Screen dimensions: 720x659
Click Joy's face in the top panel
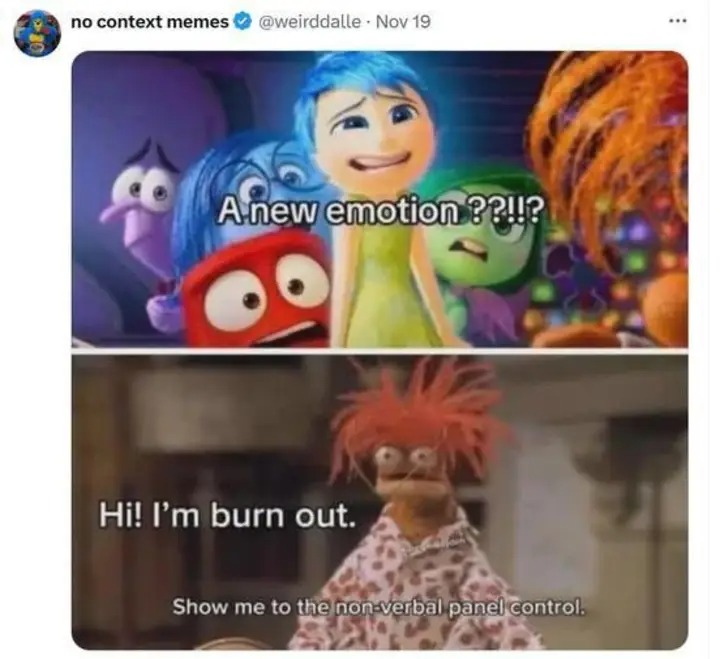[x=370, y=129]
